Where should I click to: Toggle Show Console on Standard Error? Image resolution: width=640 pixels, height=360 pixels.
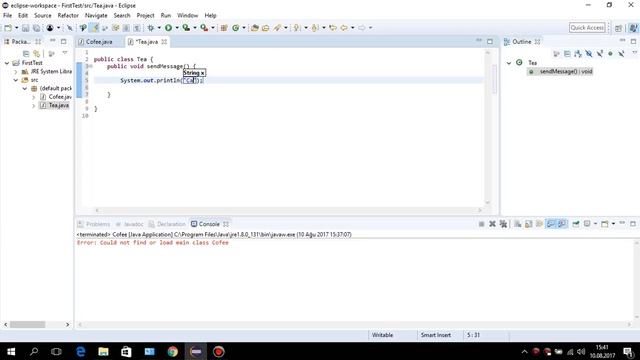click(x=562, y=224)
